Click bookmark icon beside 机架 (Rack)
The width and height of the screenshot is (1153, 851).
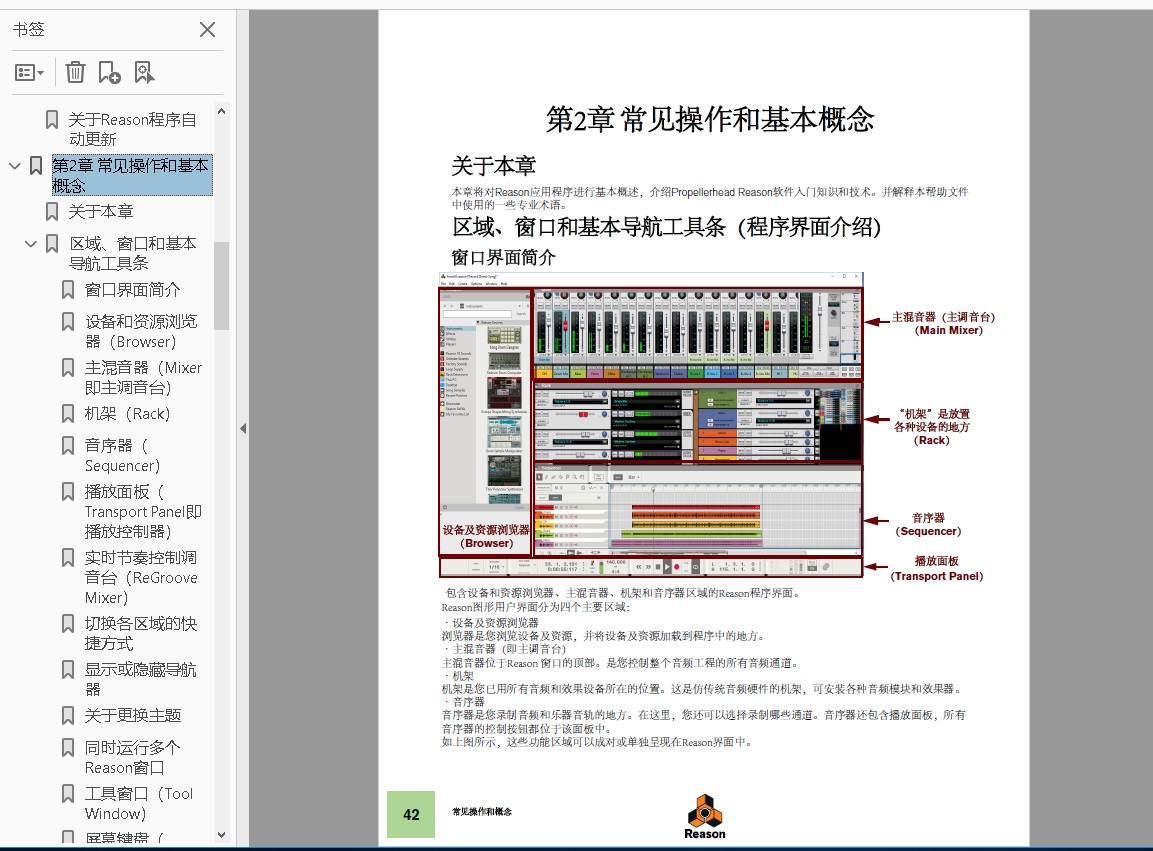click(x=68, y=413)
